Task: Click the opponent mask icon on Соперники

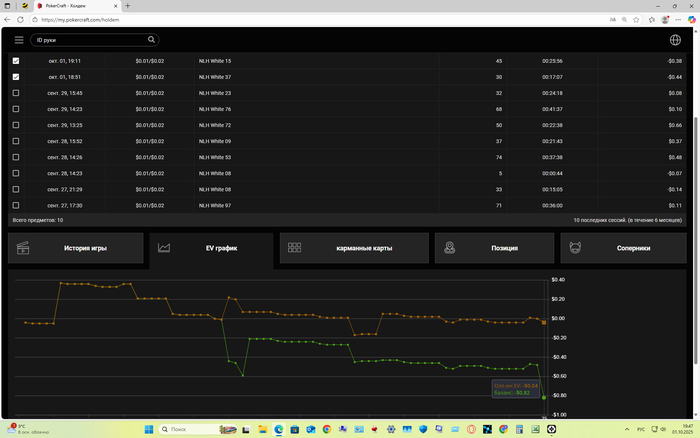Action: (x=575, y=247)
